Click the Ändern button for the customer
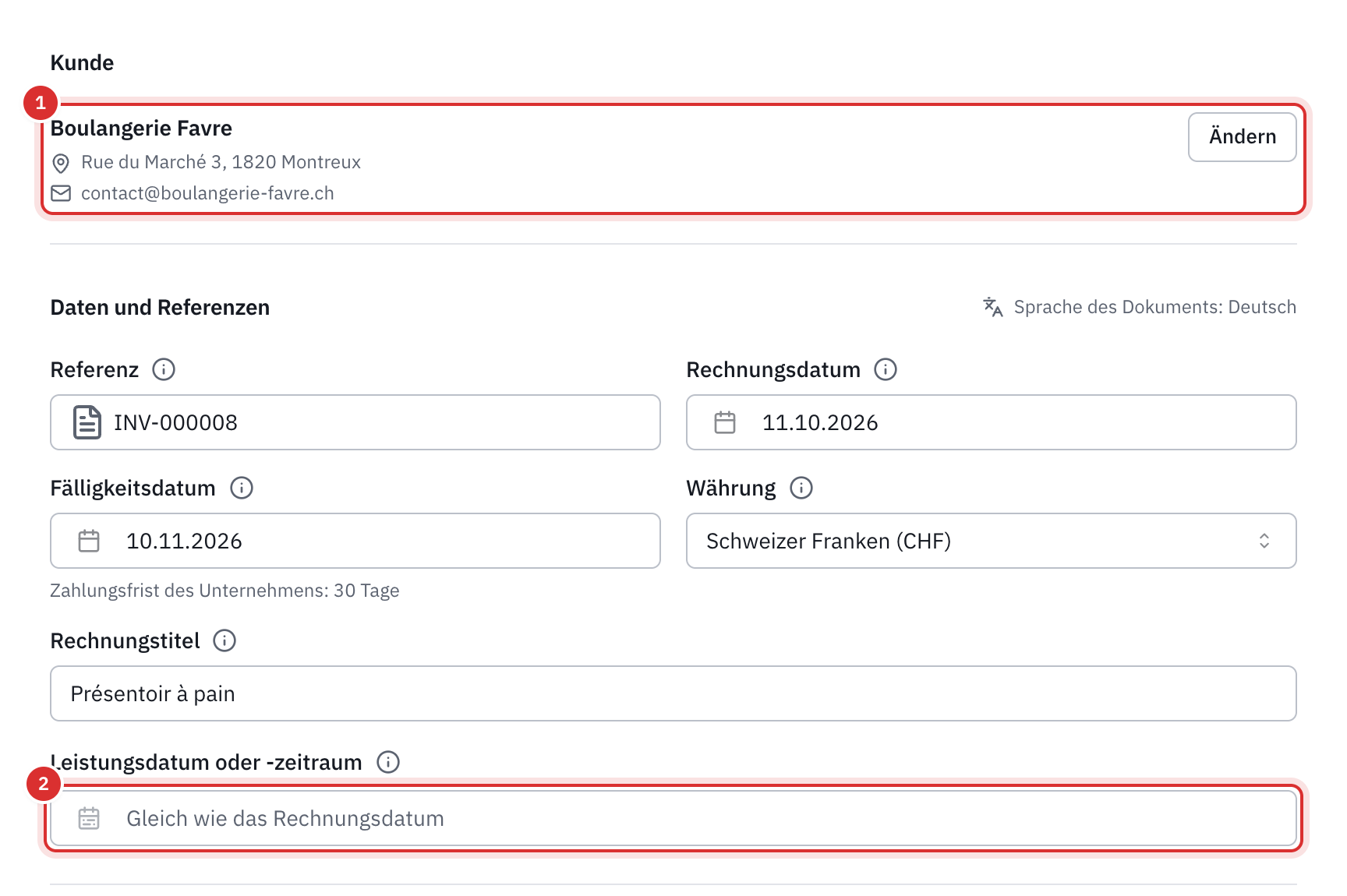Image resolution: width=1347 pixels, height=896 pixels. [1242, 137]
